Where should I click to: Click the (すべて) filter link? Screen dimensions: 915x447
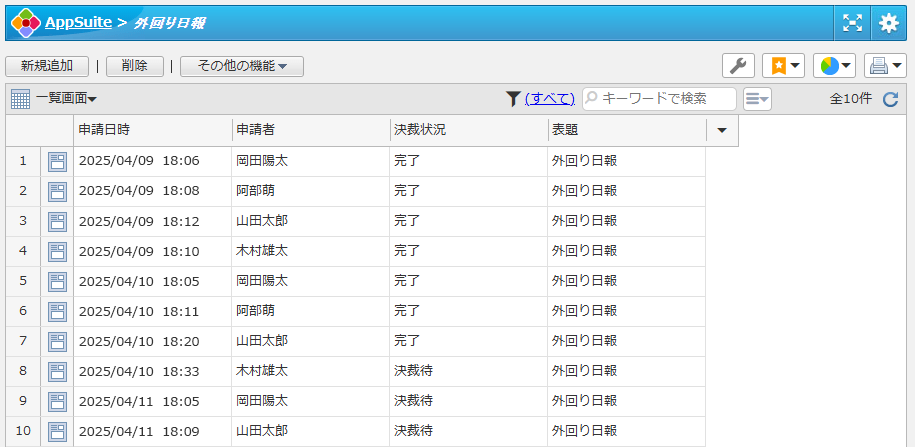[550, 98]
